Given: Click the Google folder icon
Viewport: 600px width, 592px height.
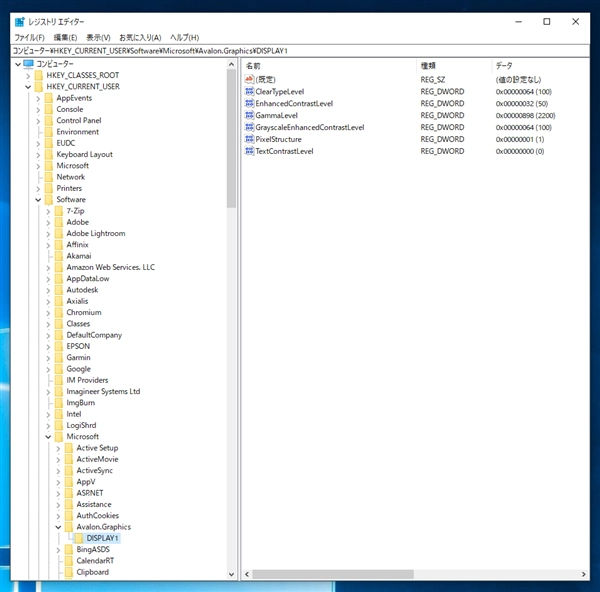Looking at the screenshot, I should click(59, 369).
